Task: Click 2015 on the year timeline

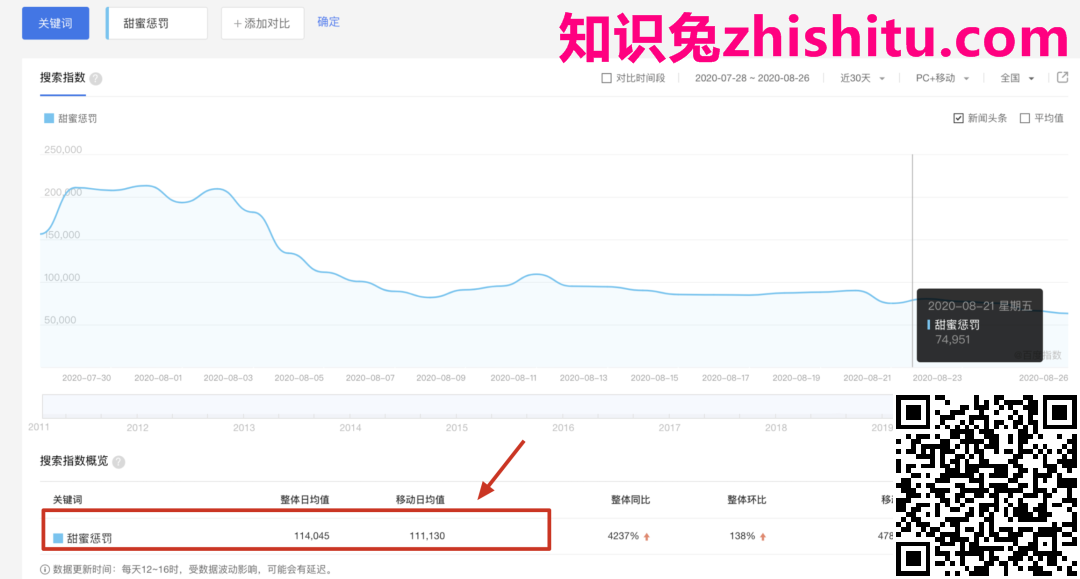Action: click(457, 428)
